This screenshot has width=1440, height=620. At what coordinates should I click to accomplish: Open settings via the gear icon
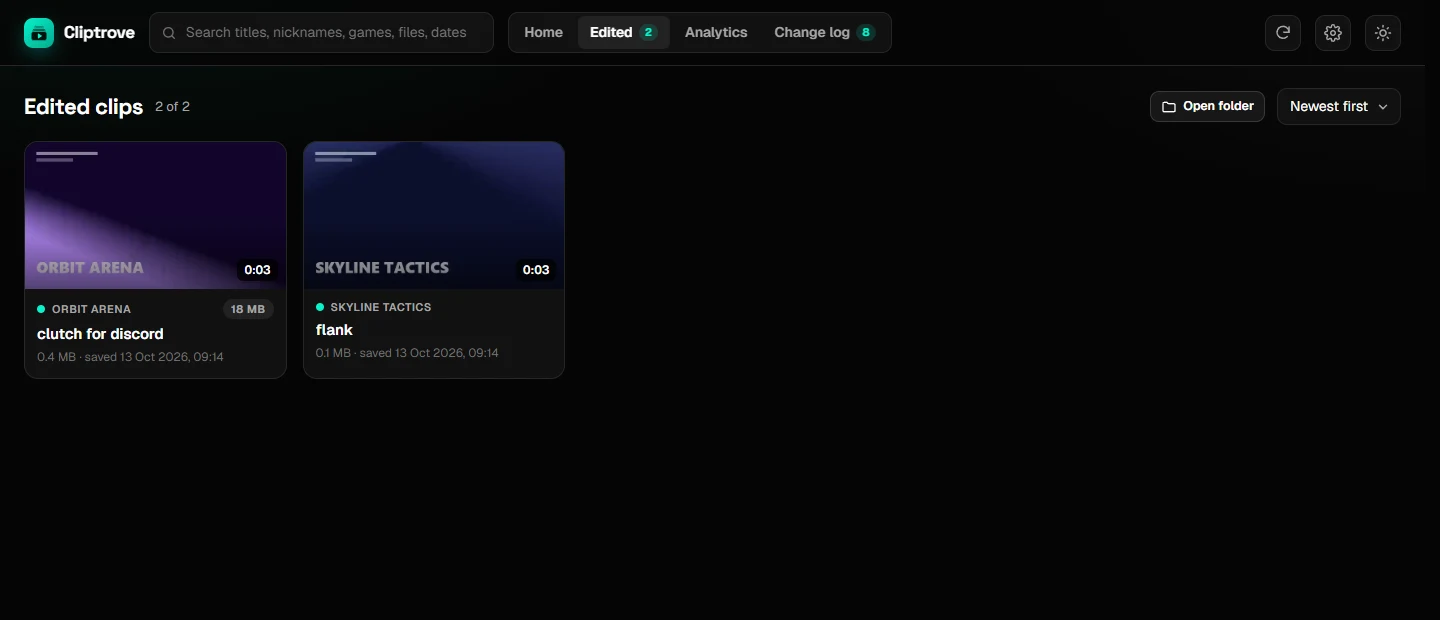[x=1333, y=33]
